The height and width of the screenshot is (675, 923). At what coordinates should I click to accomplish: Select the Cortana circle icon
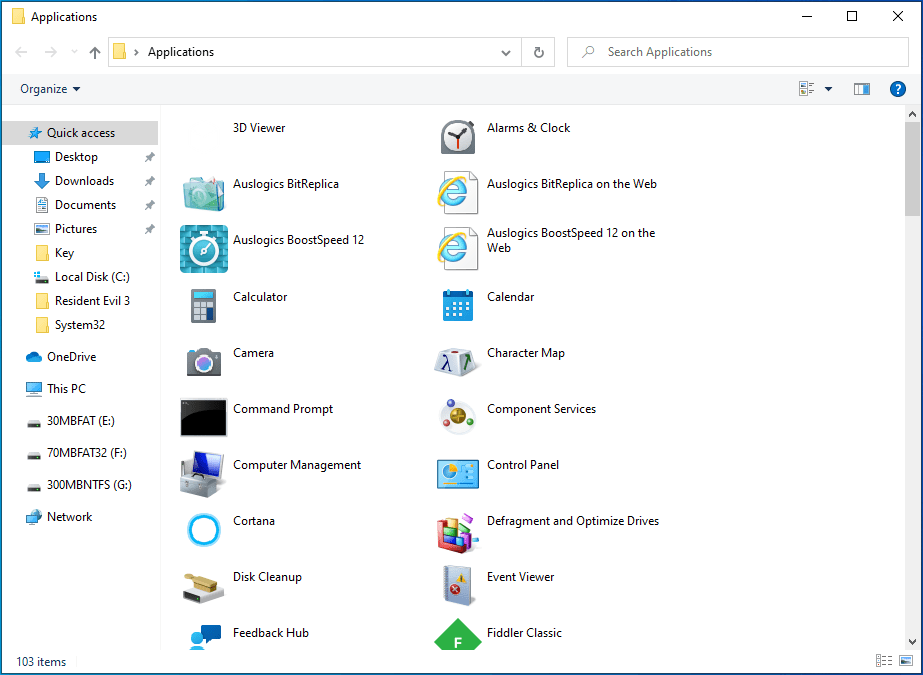pyautogui.click(x=204, y=529)
